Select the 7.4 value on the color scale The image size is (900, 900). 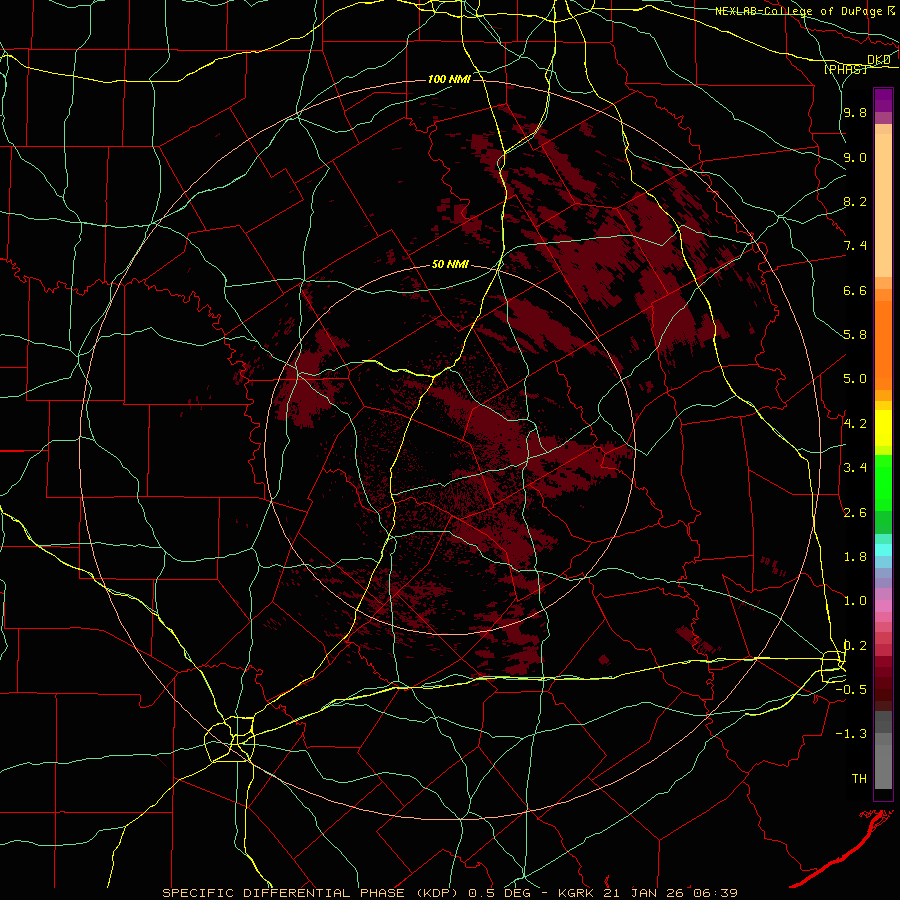coord(855,246)
